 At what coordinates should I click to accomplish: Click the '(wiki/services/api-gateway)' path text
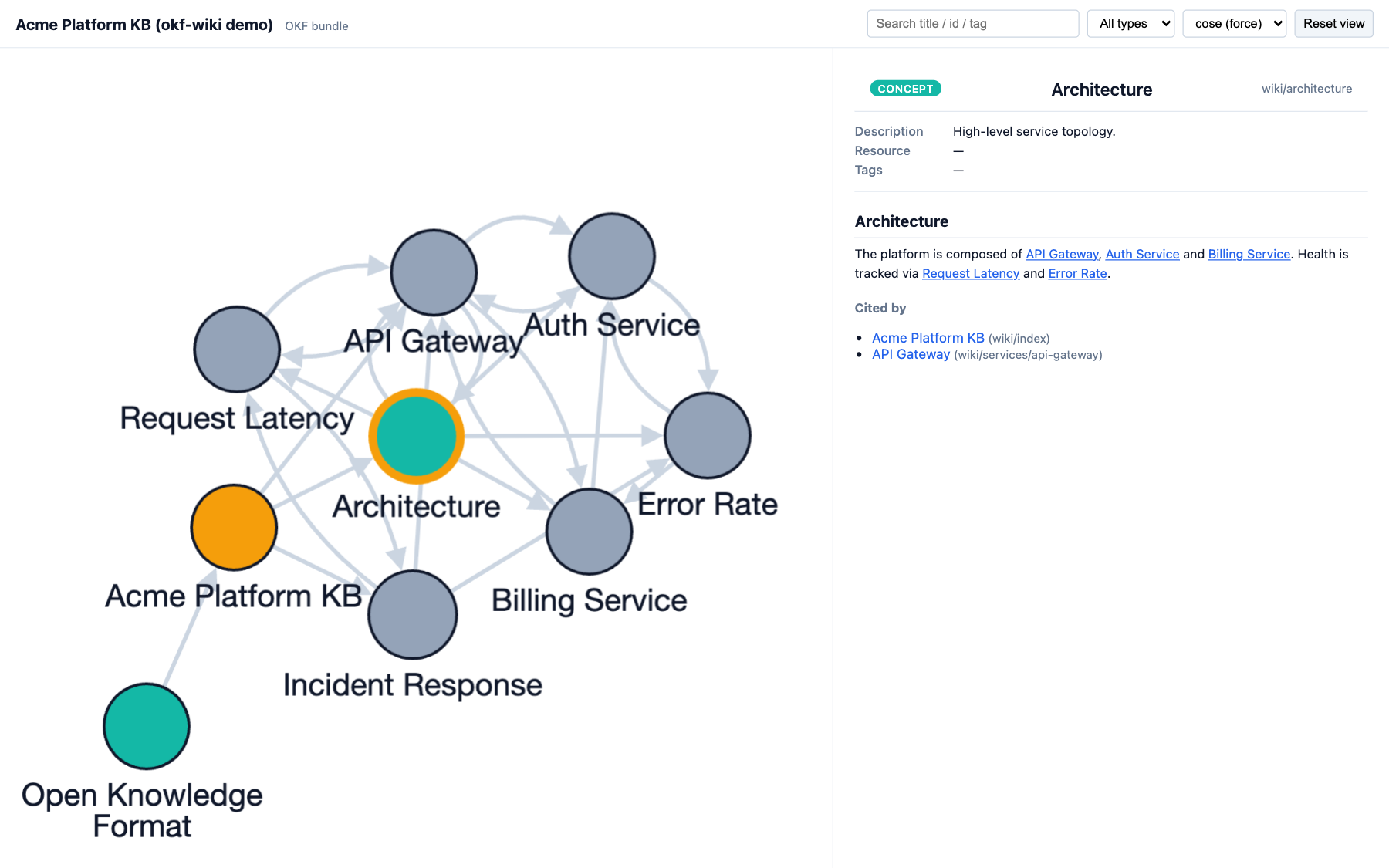pyautogui.click(x=1028, y=355)
